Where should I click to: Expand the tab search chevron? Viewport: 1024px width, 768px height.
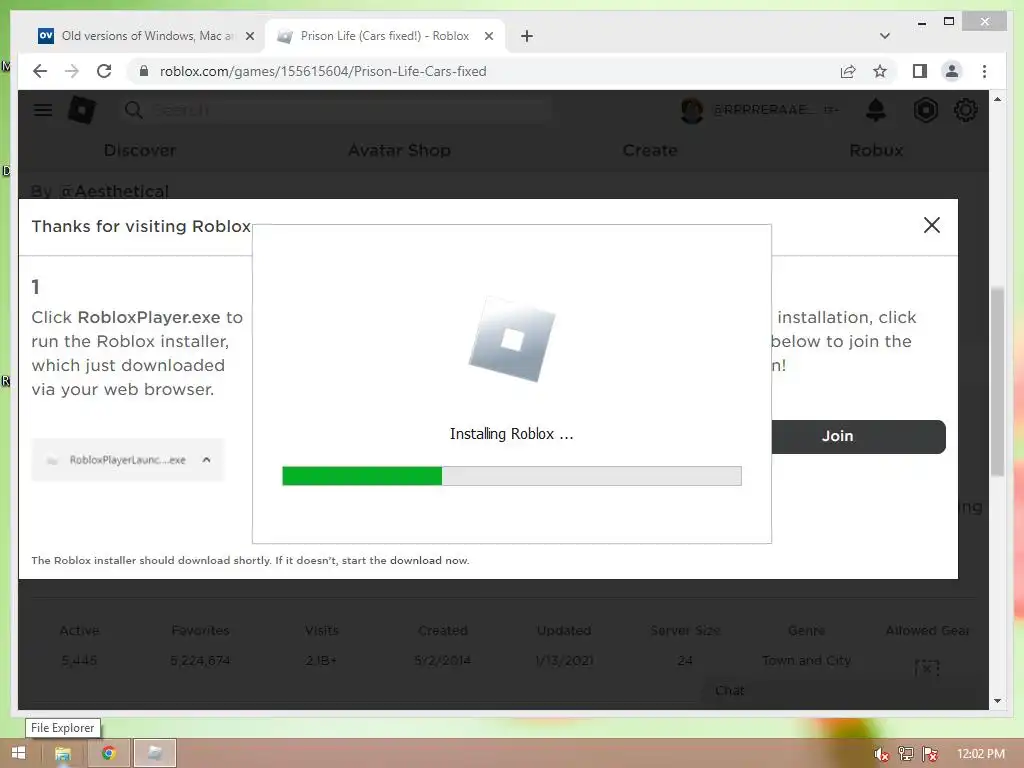point(885,36)
